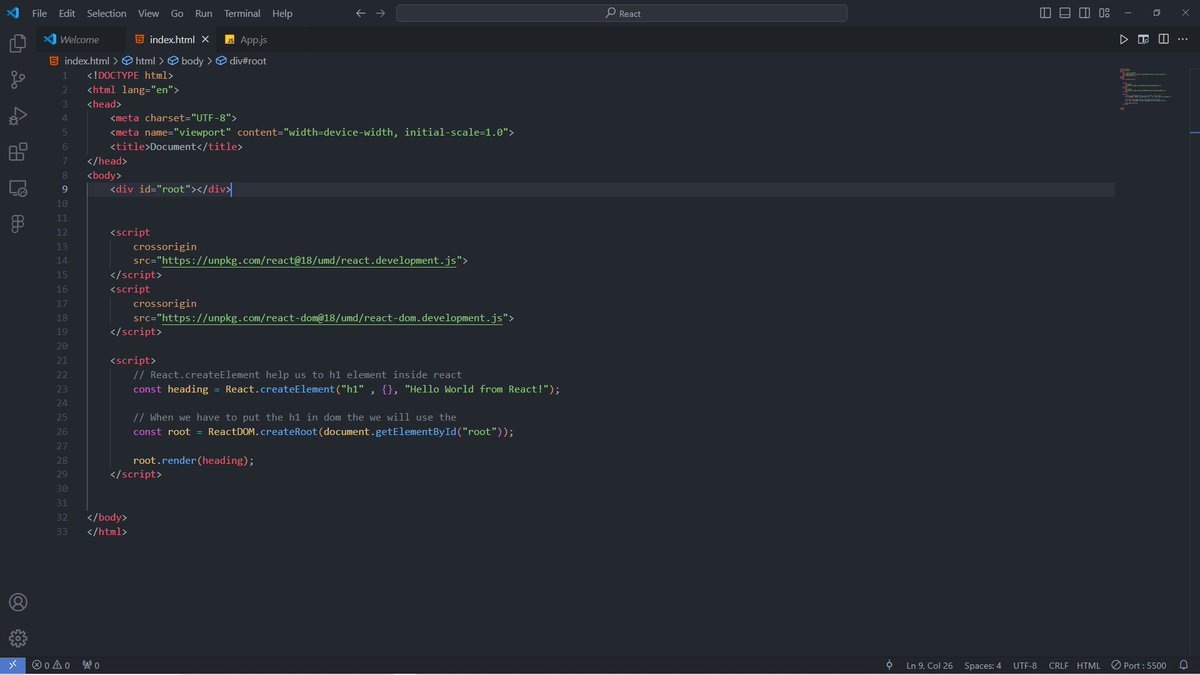Toggle the primary side bar
Viewport: 1200px width, 675px height.
(x=1046, y=13)
